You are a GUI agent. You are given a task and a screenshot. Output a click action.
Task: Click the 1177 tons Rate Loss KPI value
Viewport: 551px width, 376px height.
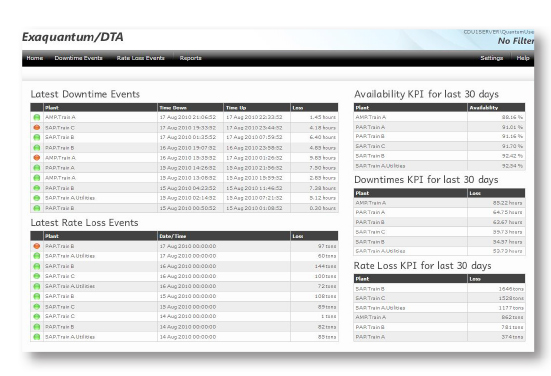coord(511,308)
